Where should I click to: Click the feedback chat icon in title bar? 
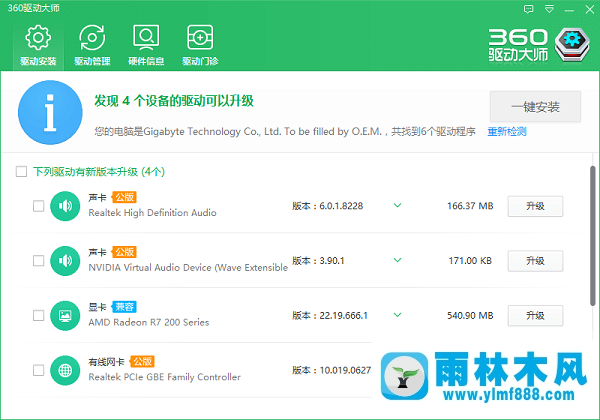pos(528,9)
